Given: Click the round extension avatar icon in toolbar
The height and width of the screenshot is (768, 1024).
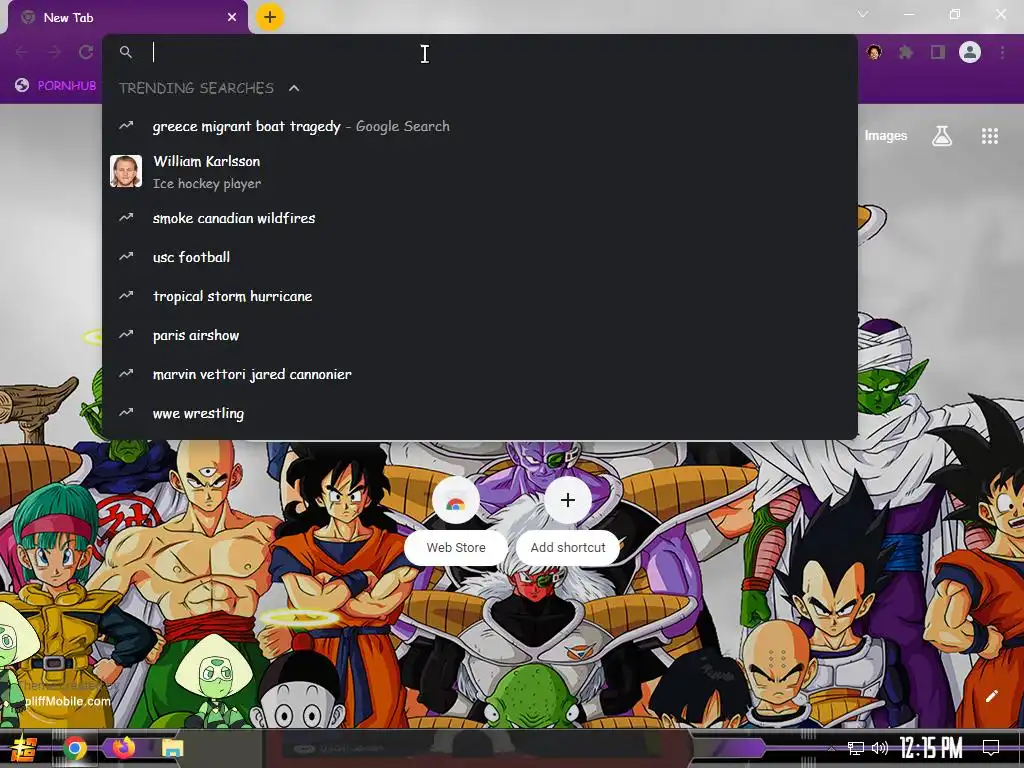Looking at the screenshot, I should point(874,52).
